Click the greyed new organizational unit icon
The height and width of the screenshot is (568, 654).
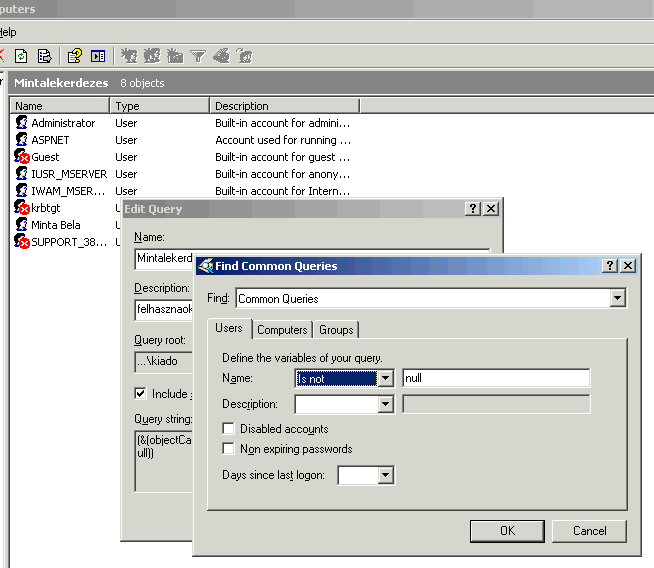coord(175,56)
